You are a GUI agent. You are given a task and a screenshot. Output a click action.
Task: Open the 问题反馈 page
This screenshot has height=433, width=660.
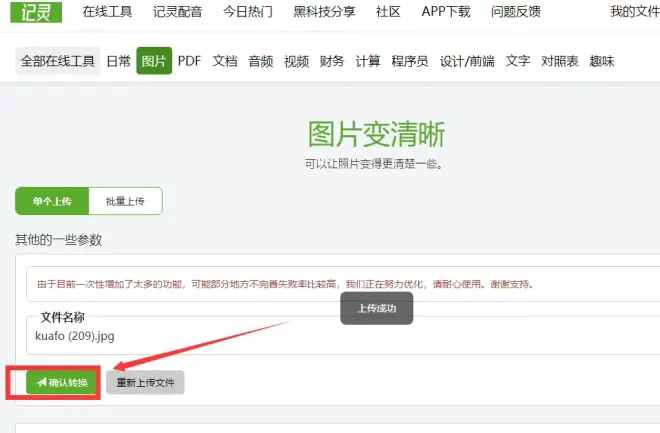click(x=517, y=12)
